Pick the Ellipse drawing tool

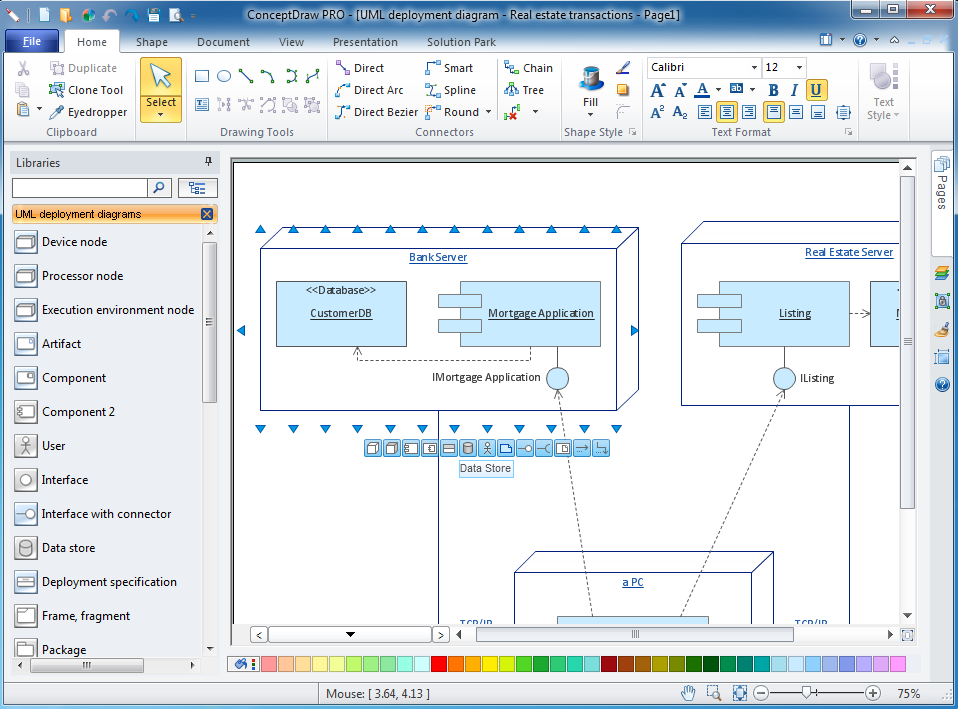224,76
